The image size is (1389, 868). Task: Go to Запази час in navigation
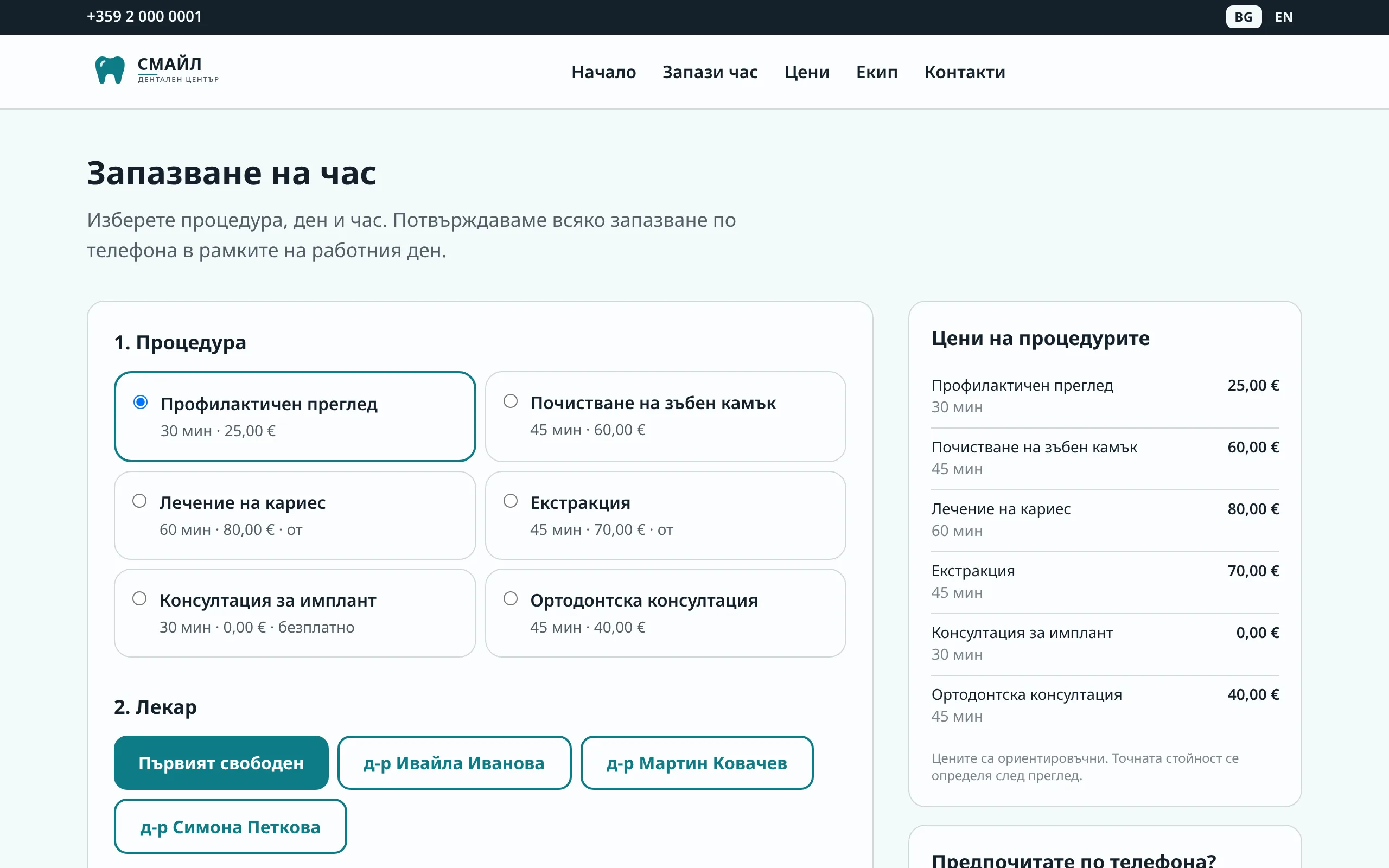710,72
